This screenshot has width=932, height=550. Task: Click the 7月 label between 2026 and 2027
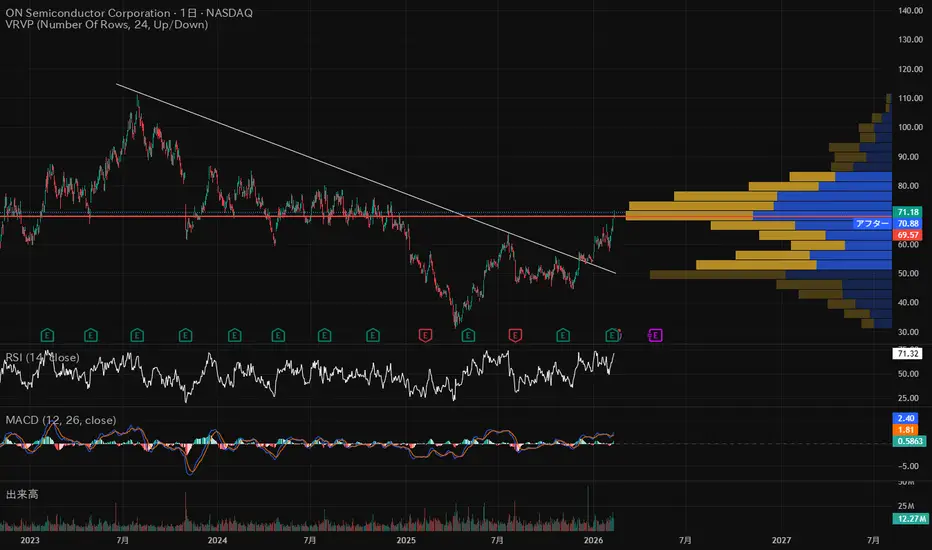click(685, 540)
